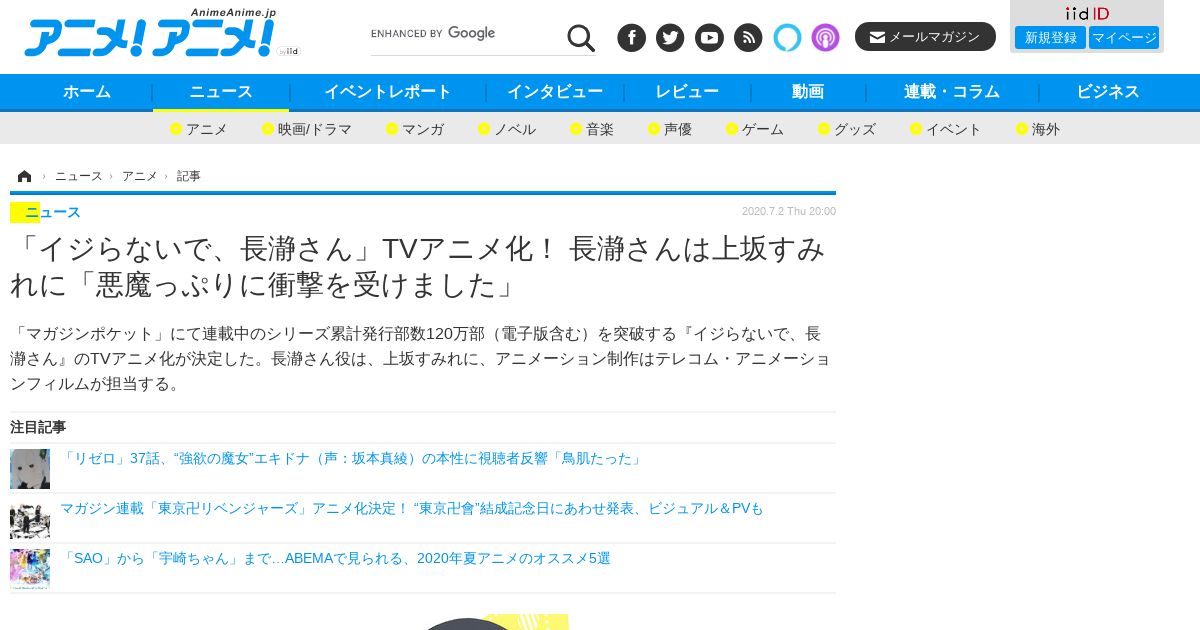Click the search magnifier icon
The image size is (1200, 630).
point(581,38)
